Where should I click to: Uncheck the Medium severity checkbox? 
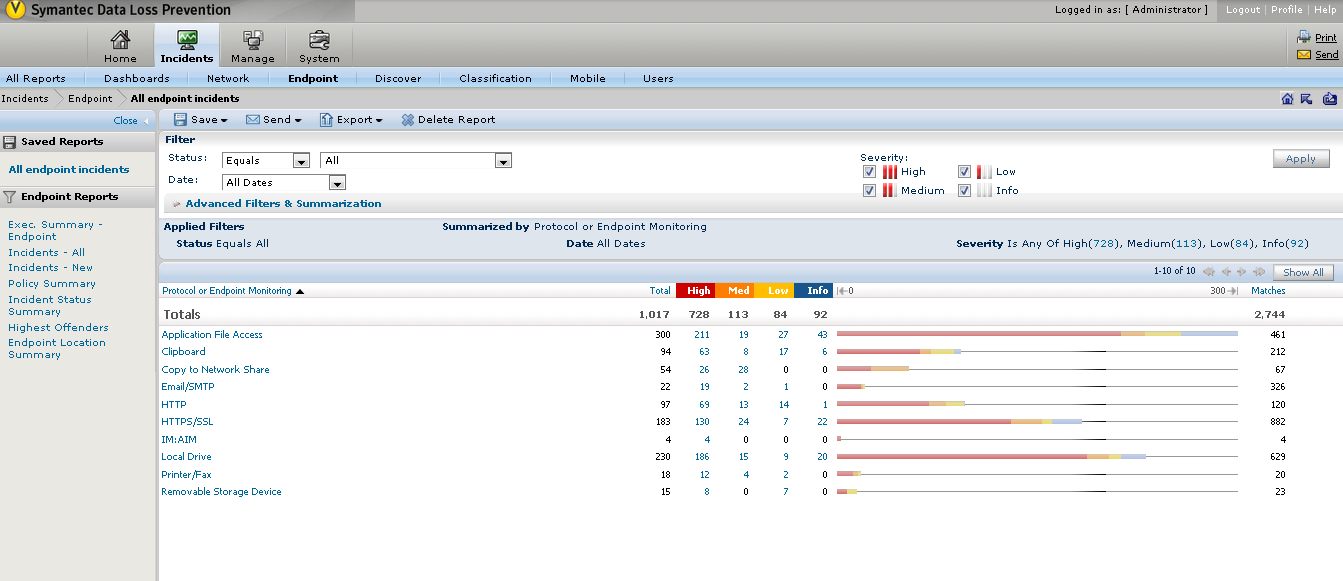click(x=869, y=190)
